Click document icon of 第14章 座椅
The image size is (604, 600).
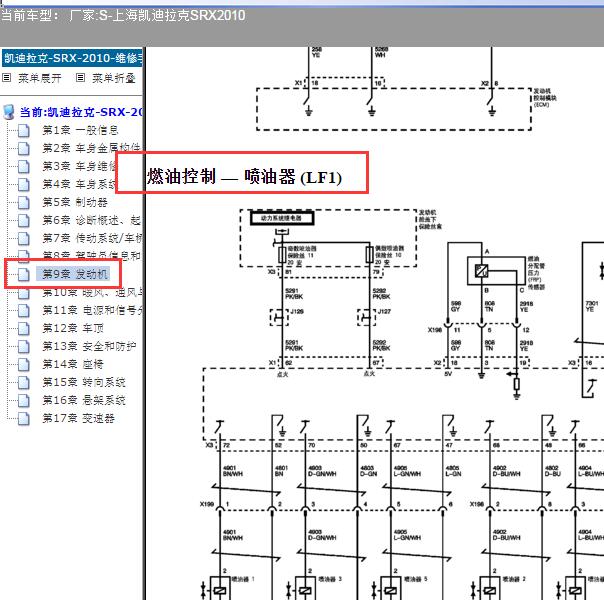coord(23,364)
